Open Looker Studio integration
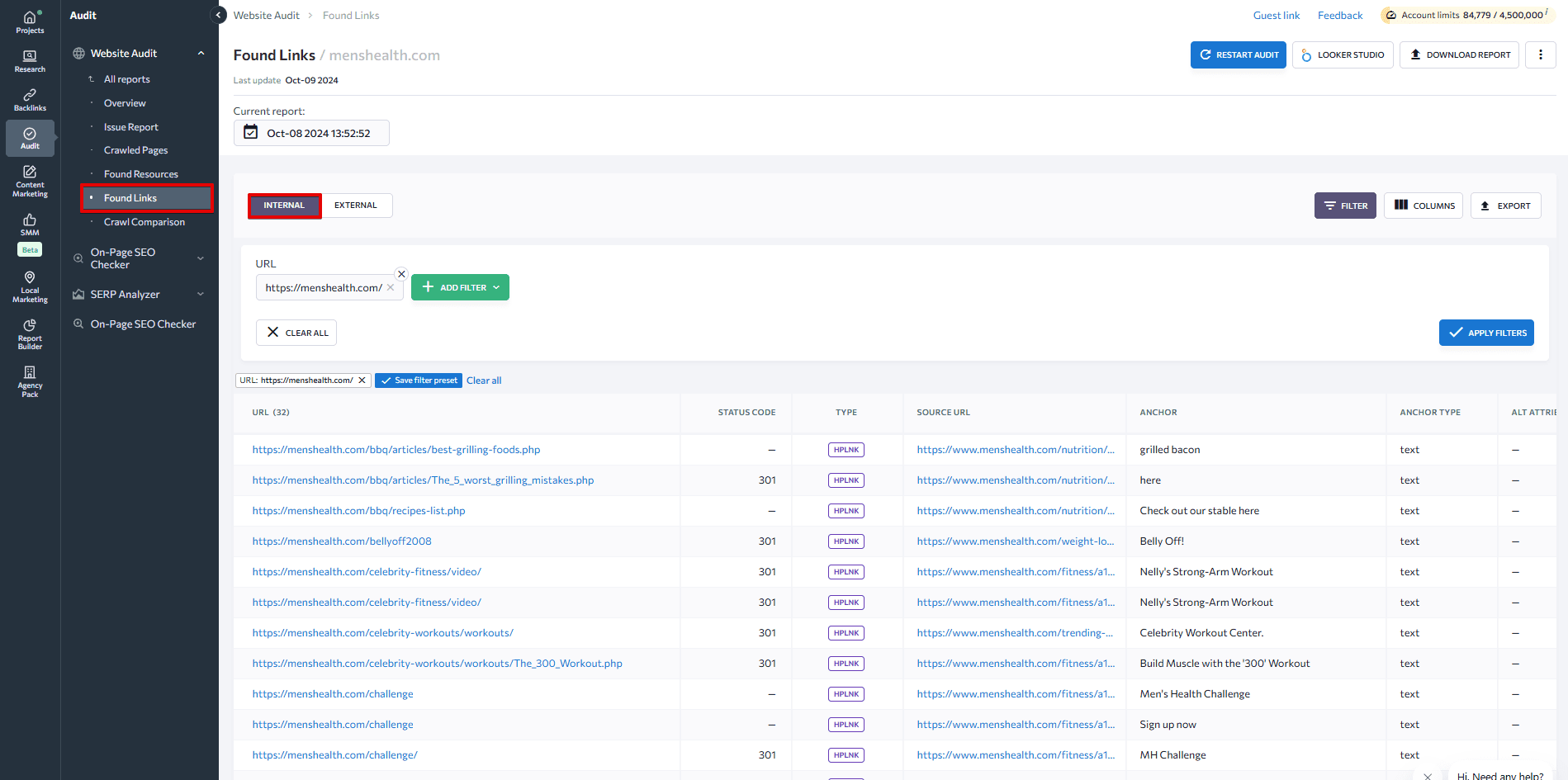 (x=1343, y=55)
